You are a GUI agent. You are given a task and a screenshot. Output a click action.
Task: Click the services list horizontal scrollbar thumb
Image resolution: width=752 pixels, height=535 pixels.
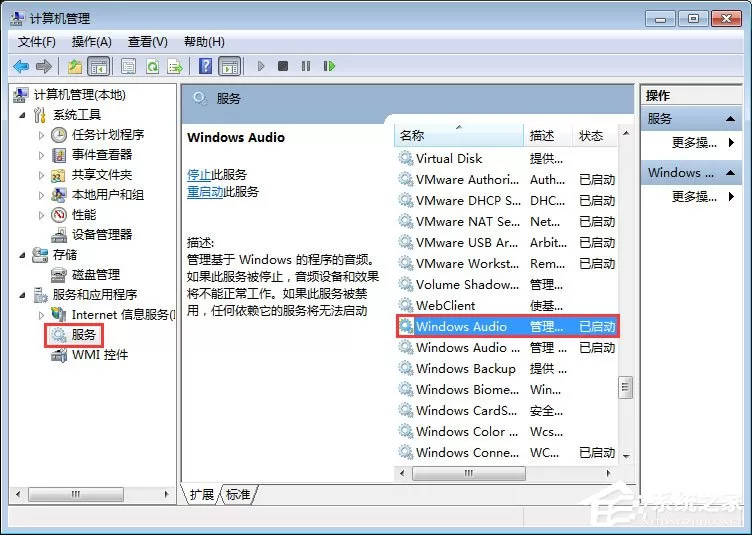click(469, 473)
